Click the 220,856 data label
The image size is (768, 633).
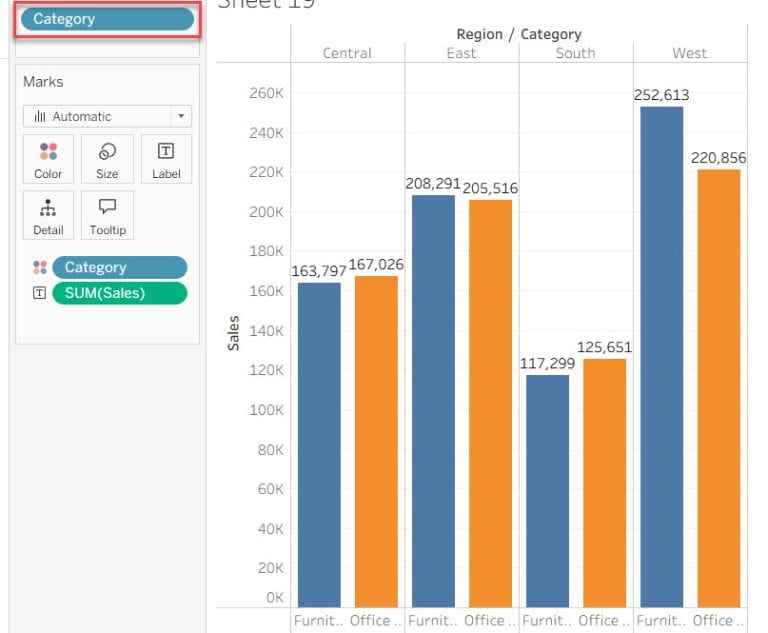click(719, 158)
